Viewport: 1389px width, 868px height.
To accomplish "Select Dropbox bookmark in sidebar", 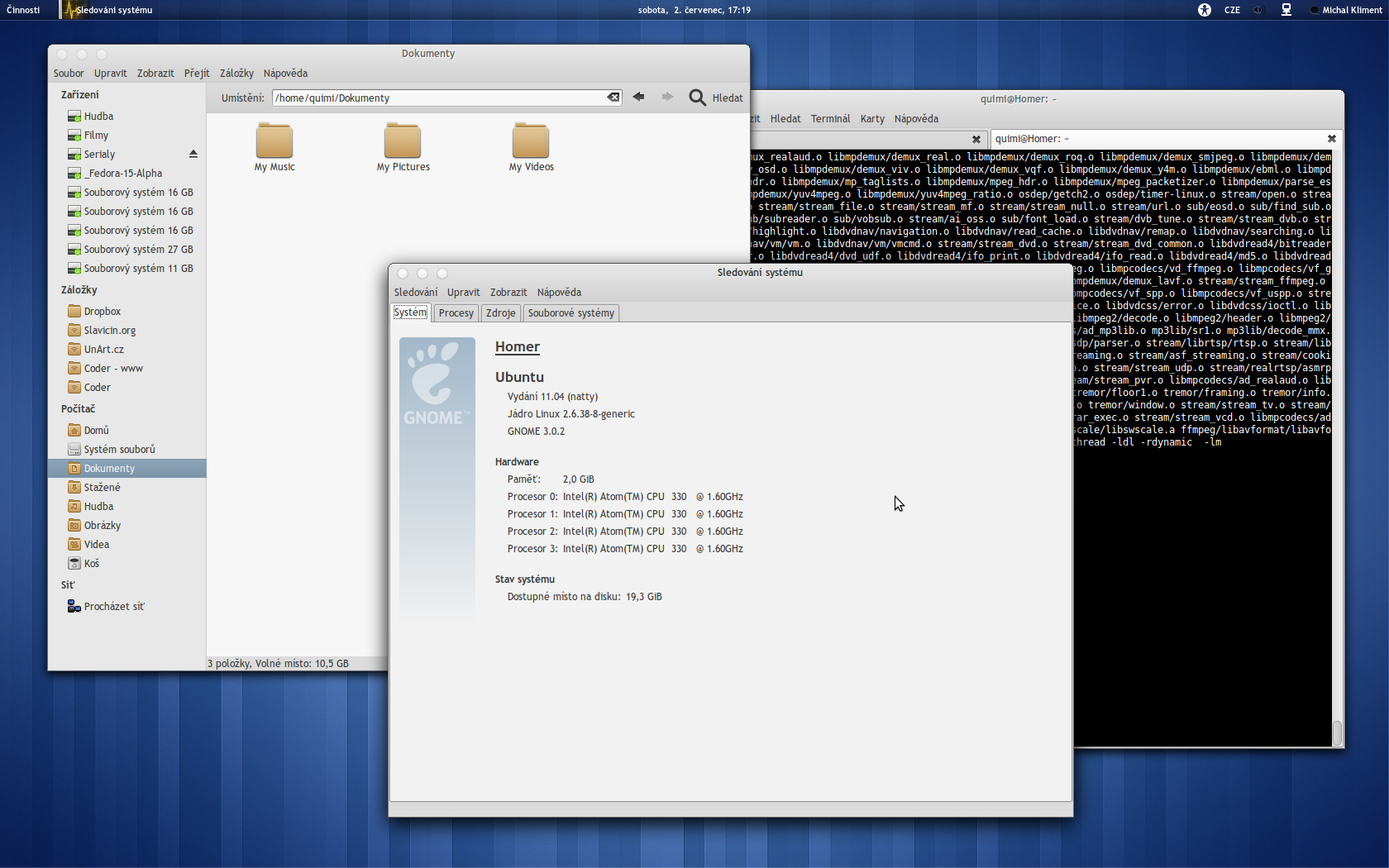I will pyautogui.click(x=102, y=312).
